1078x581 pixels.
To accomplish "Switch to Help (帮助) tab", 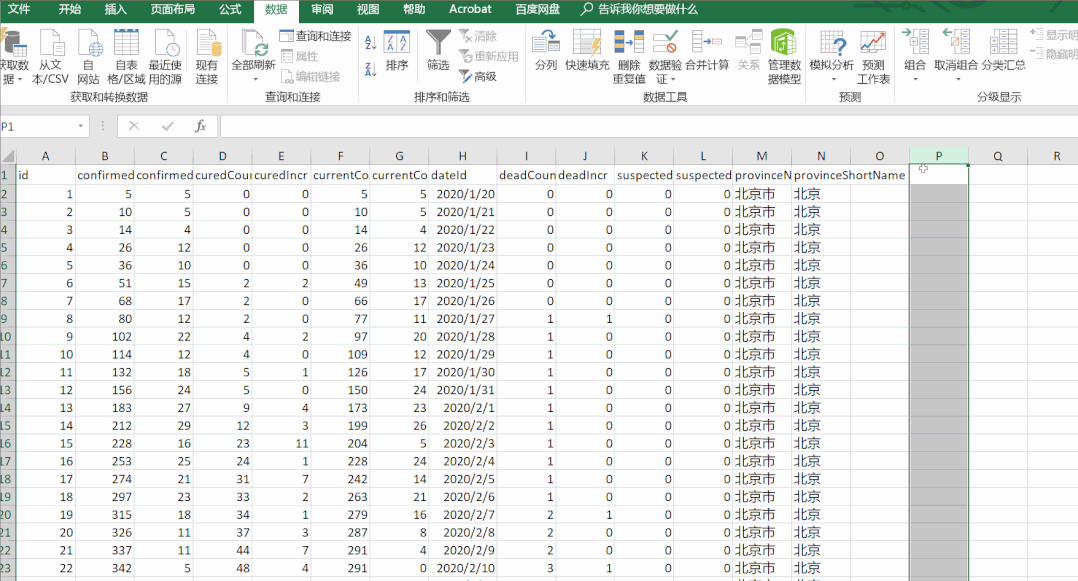I will pos(414,10).
